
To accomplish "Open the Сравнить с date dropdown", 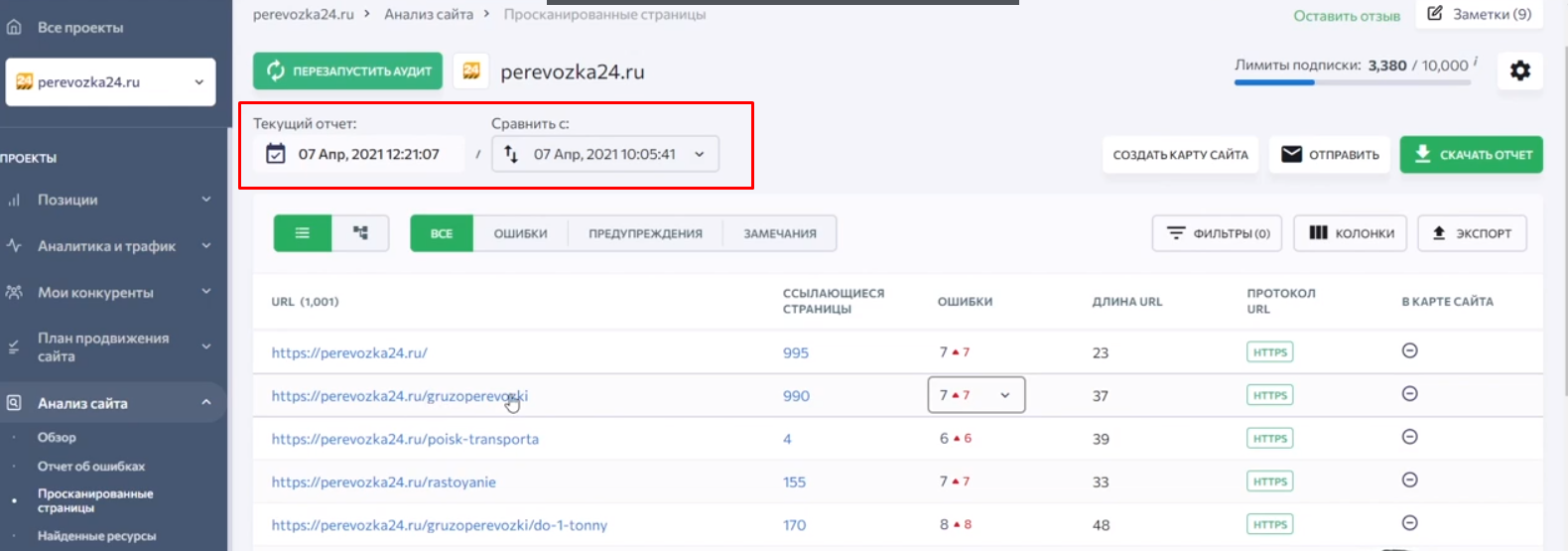I will click(x=605, y=154).
